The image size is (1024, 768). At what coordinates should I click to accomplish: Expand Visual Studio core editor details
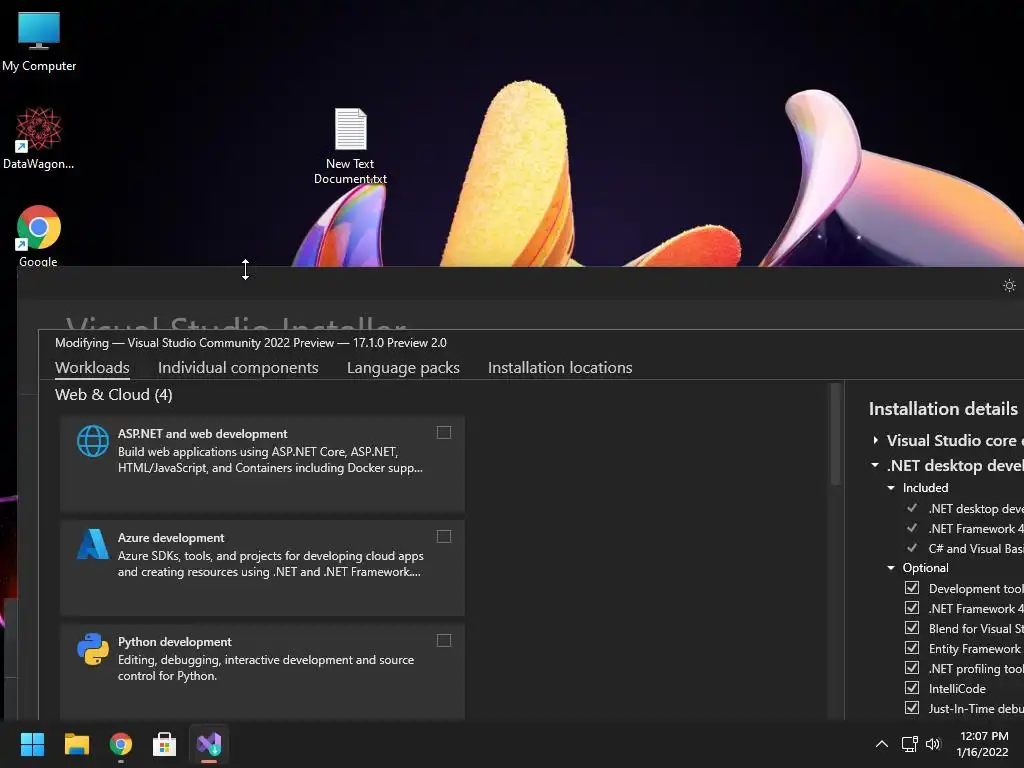click(875, 440)
